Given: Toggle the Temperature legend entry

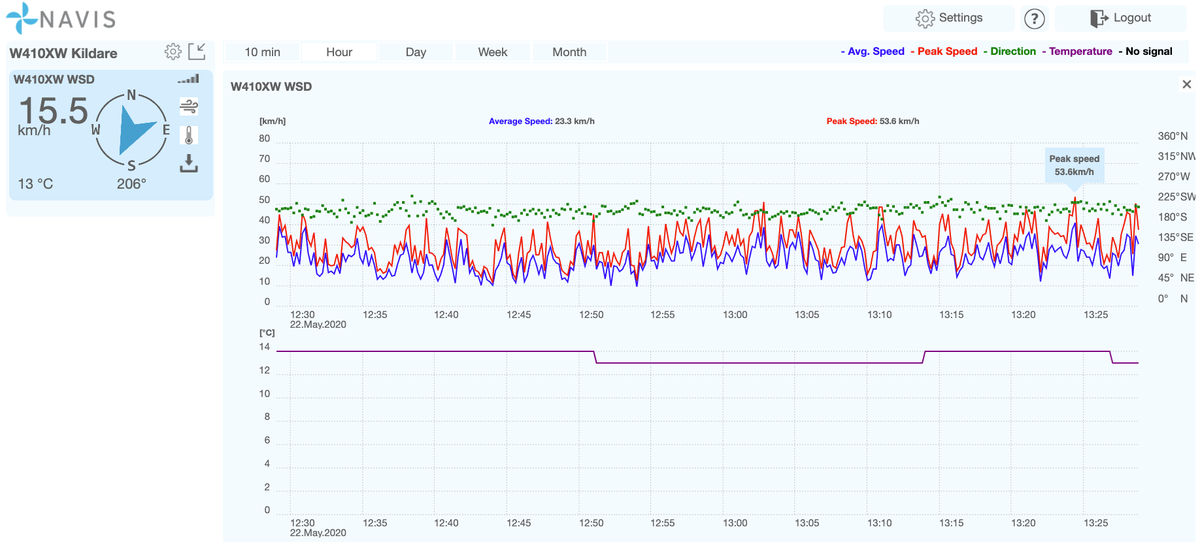Looking at the screenshot, I should pyautogui.click(x=1077, y=51).
